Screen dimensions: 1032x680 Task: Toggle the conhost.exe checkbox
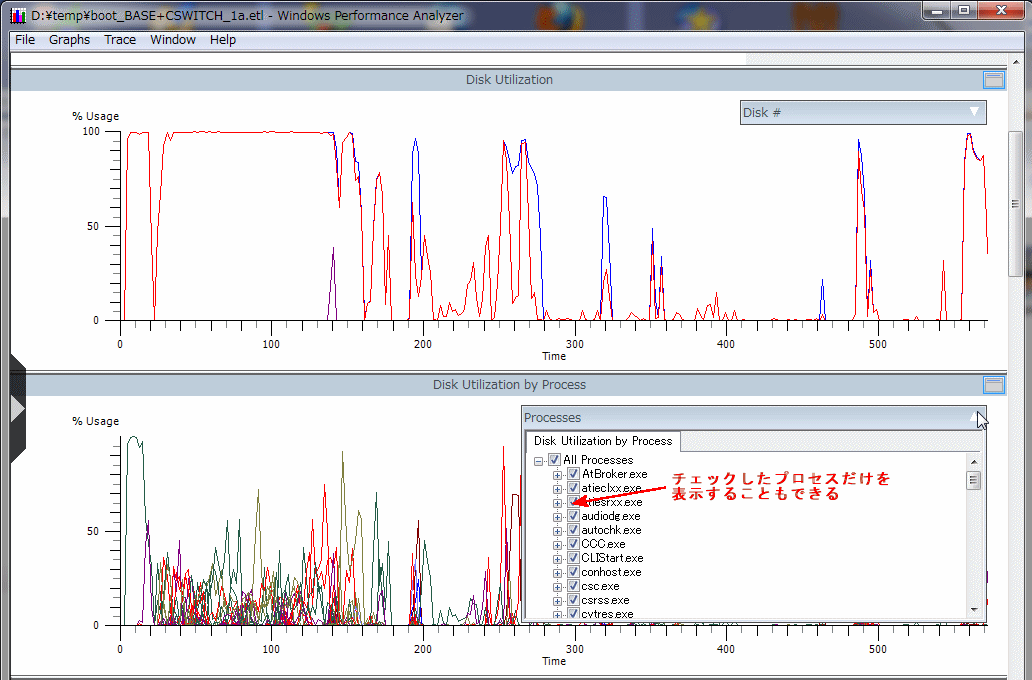(x=573, y=572)
